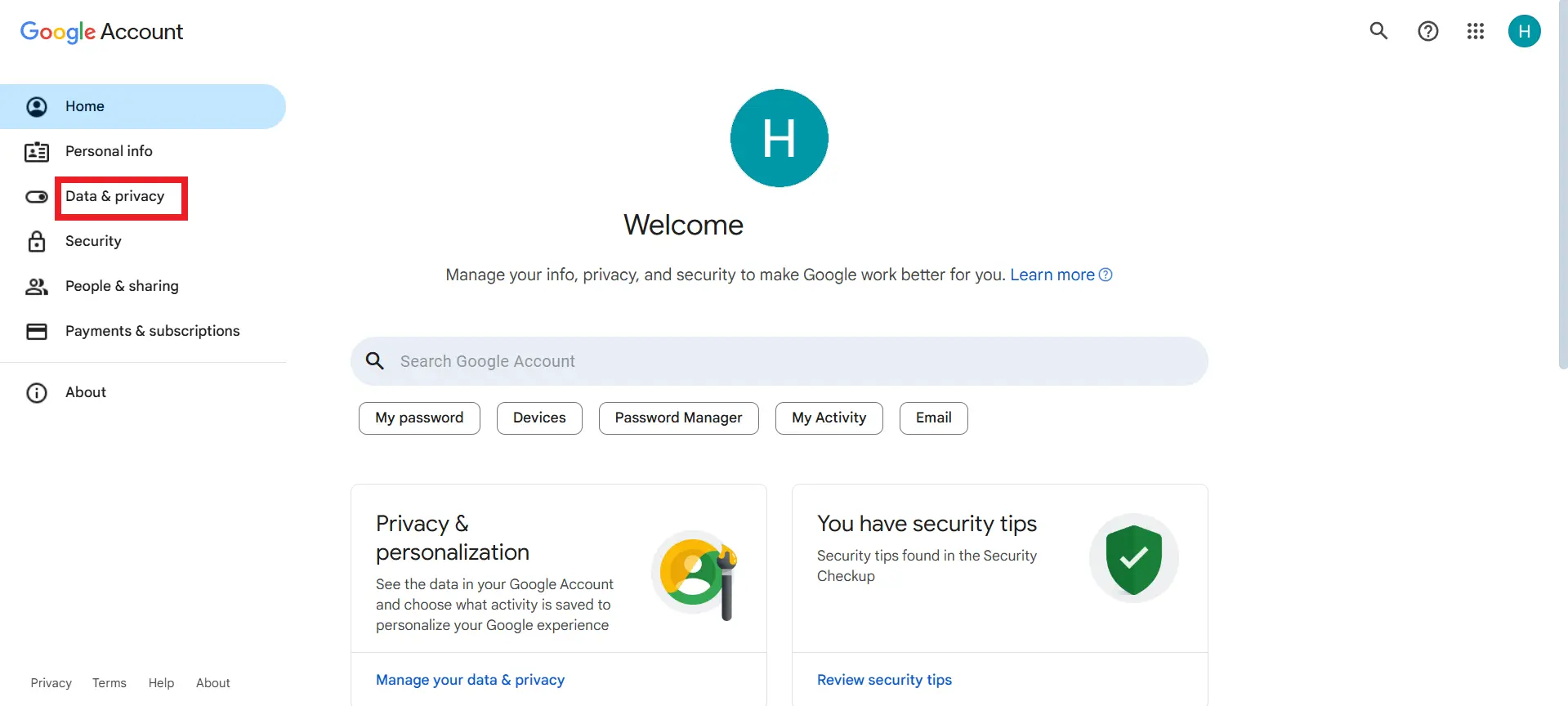Click the Google Account logo
Viewport: 1568px width, 706px height.
coord(101,31)
